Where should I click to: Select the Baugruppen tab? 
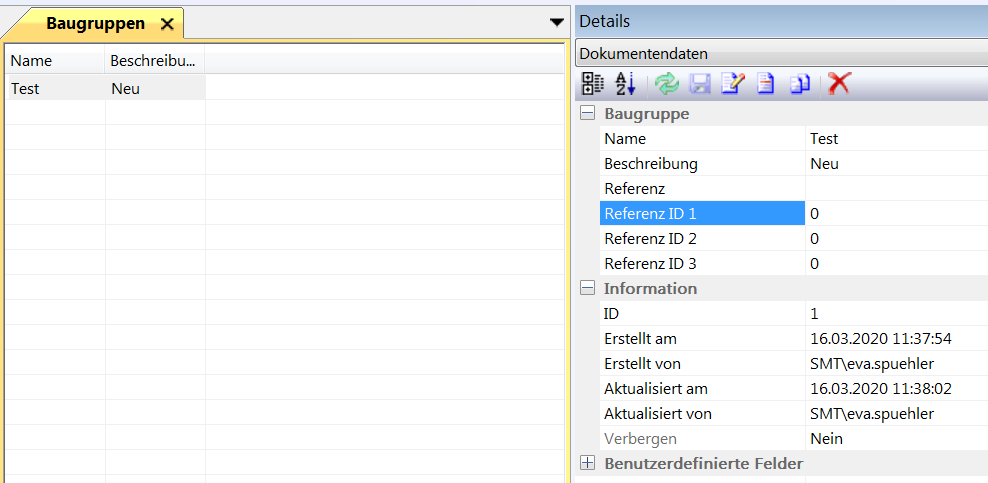95,24
